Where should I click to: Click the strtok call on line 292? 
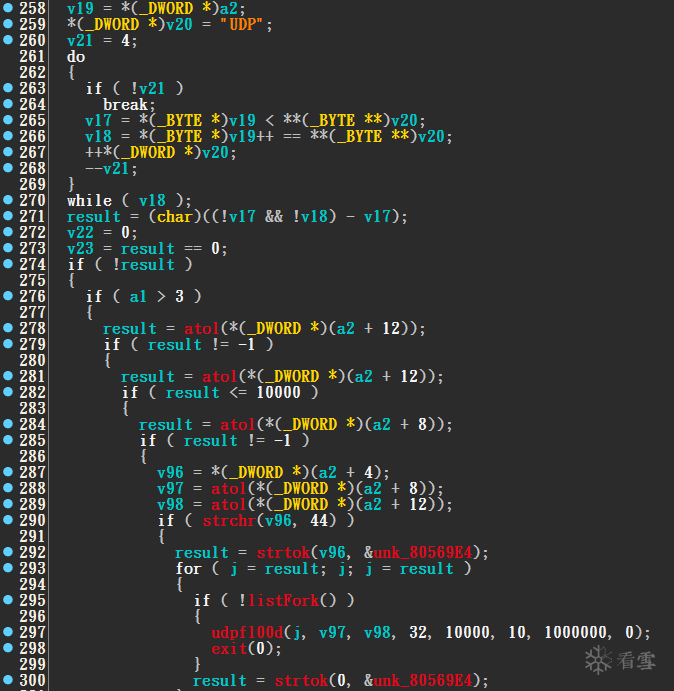coord(283,552)
